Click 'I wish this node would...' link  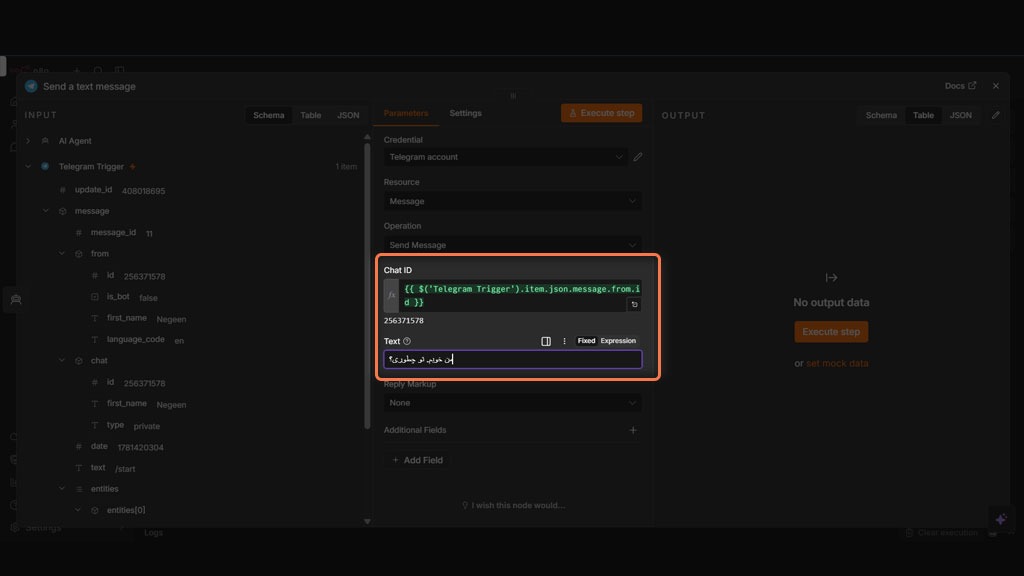tap(513, 505)
